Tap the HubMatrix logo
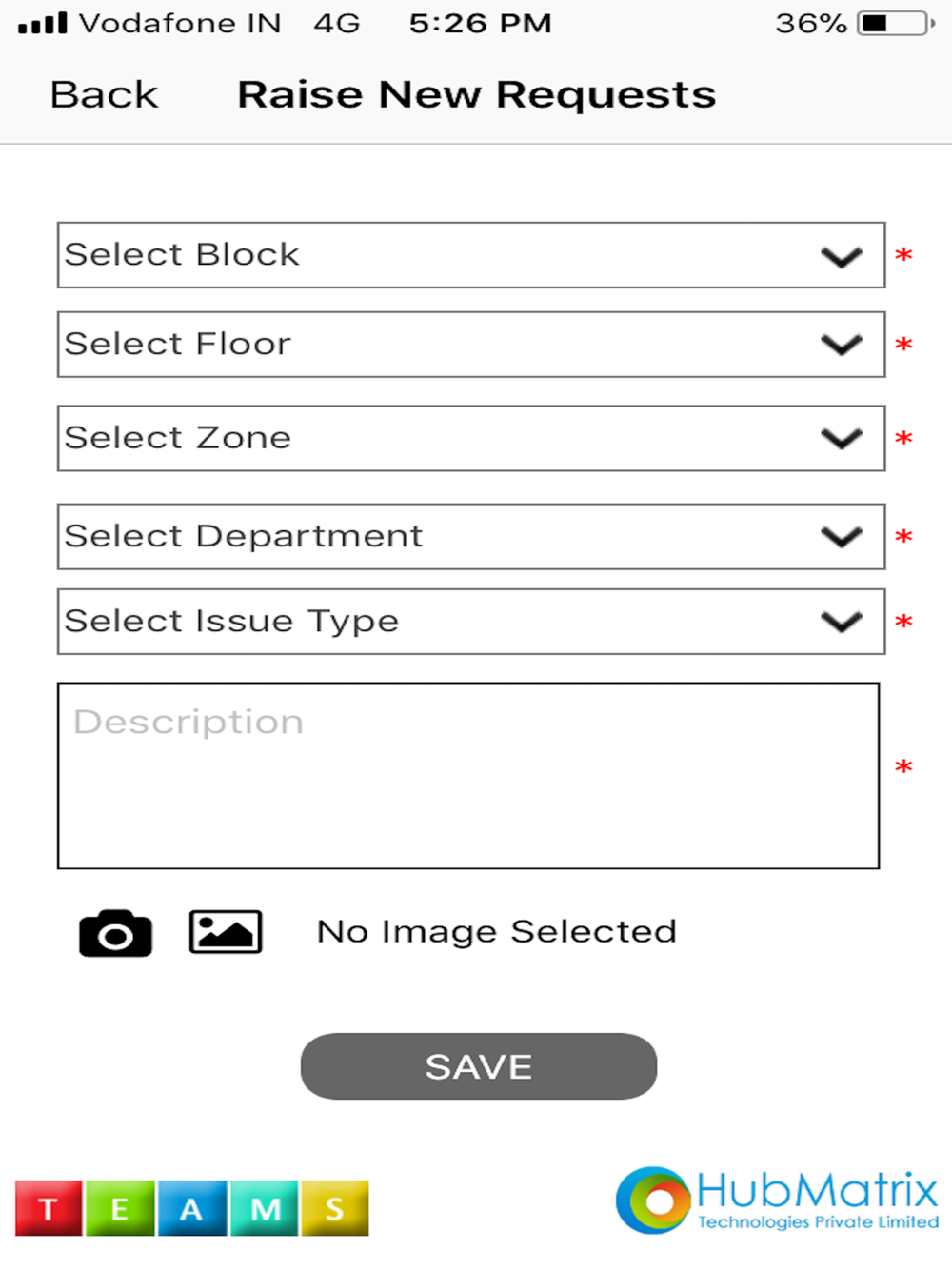 [777, 1201]
